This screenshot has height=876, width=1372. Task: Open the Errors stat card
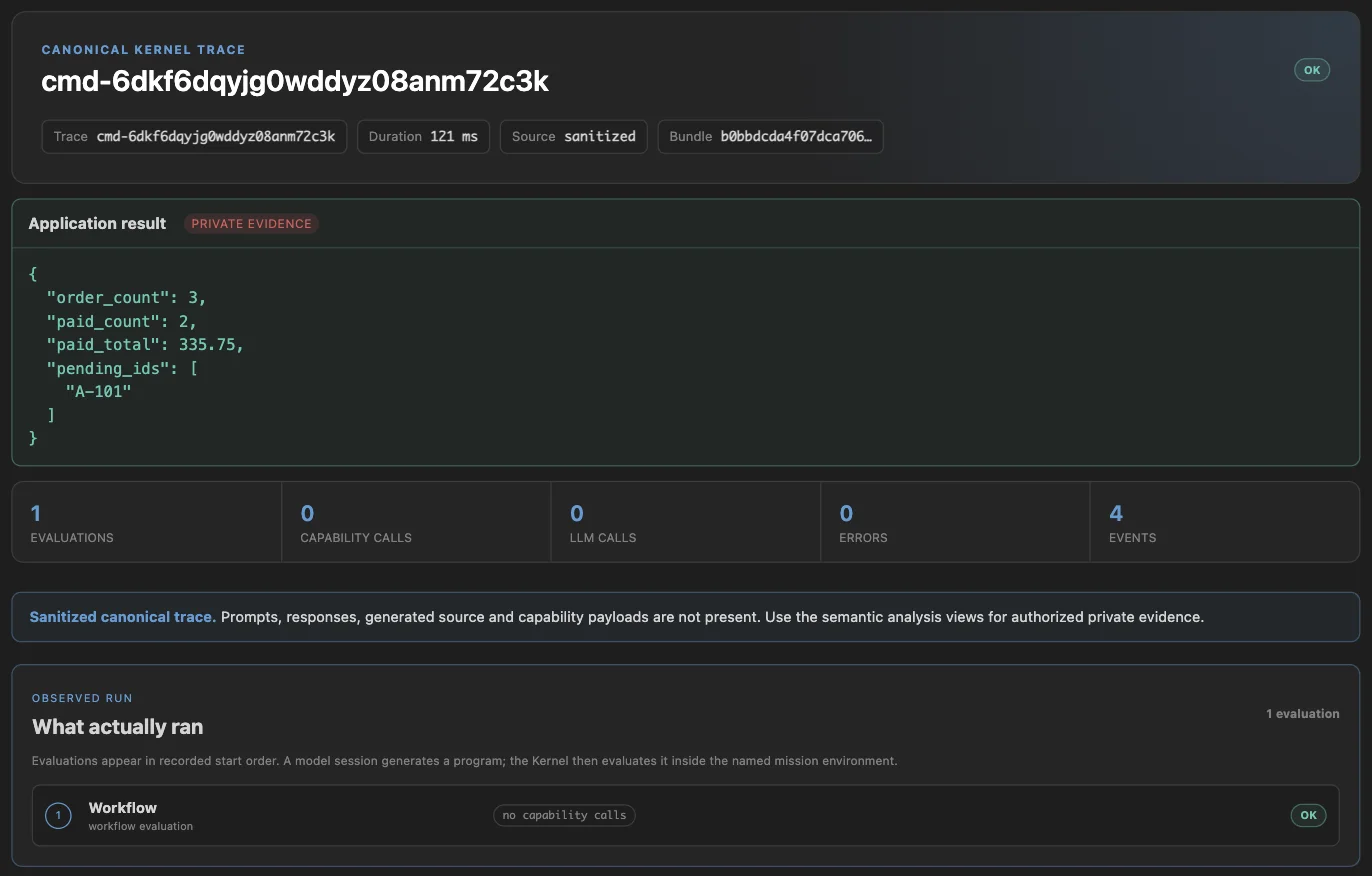pyautogui.click(x=955, y=522)
